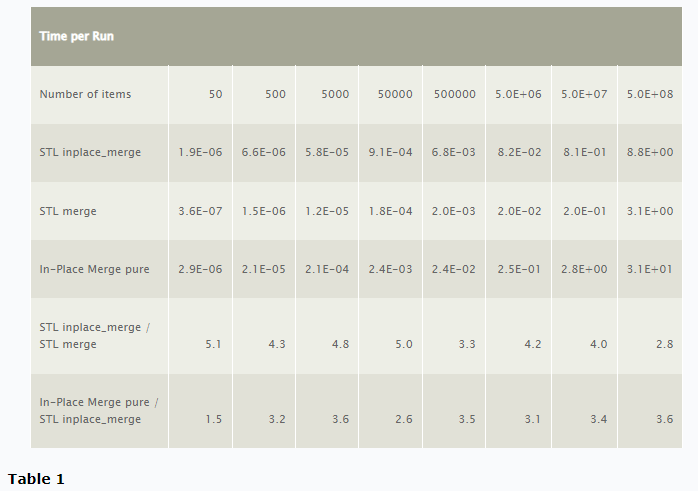Select the 5.0E+08 column header cell
Image resolution: width=698 pixels, height=491 pixels.
click(x=649, y=94)
